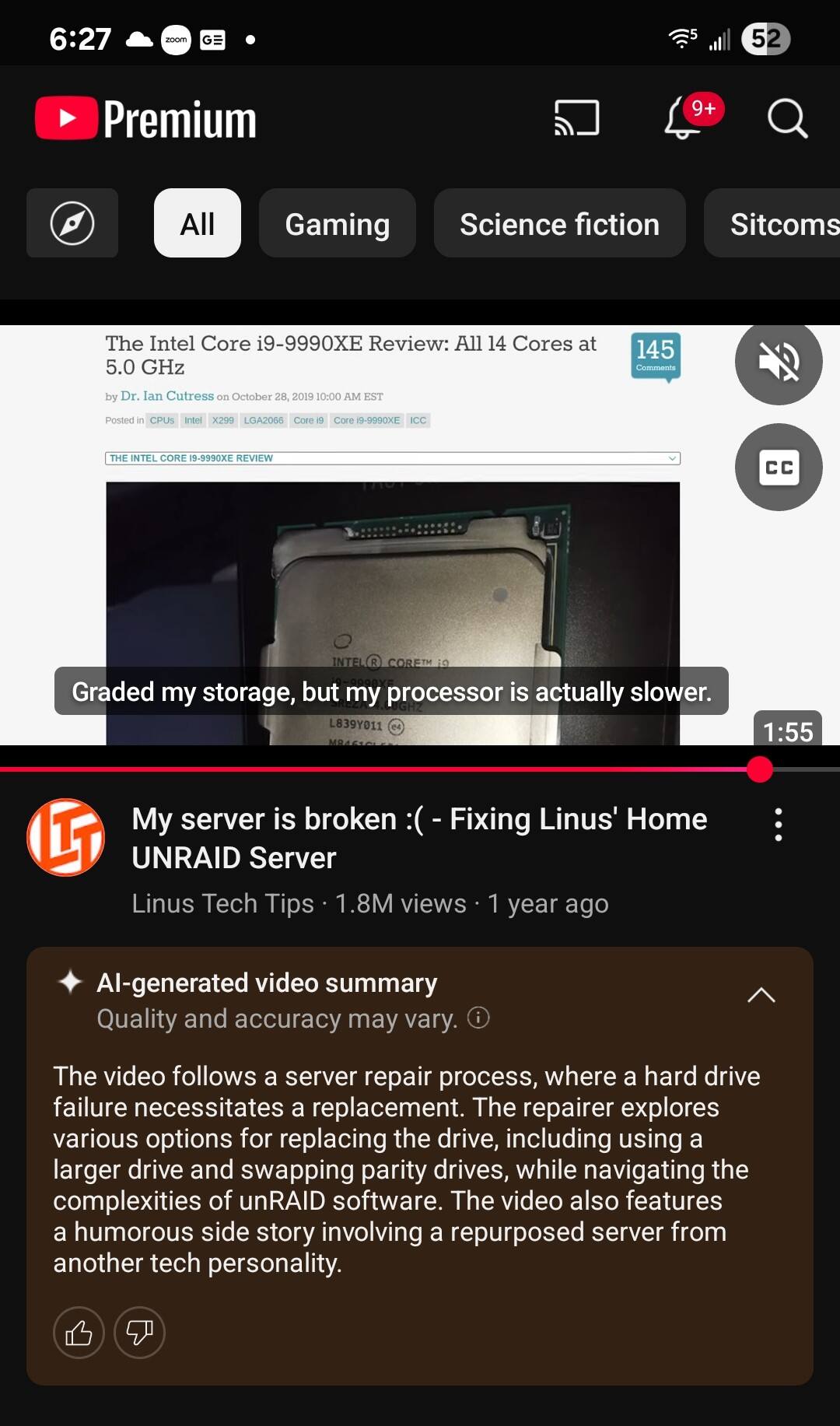Select the Gaming category chip
This screenshot has height=1426, width=840.
(x=338, y=223)
